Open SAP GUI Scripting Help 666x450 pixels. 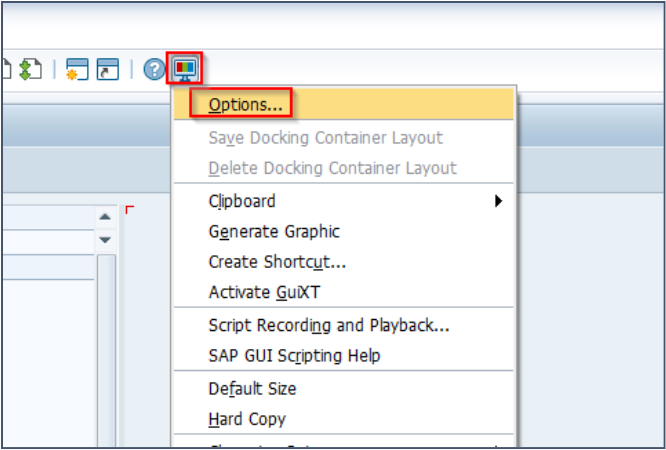pyautogui.click(x=344, y=356)
